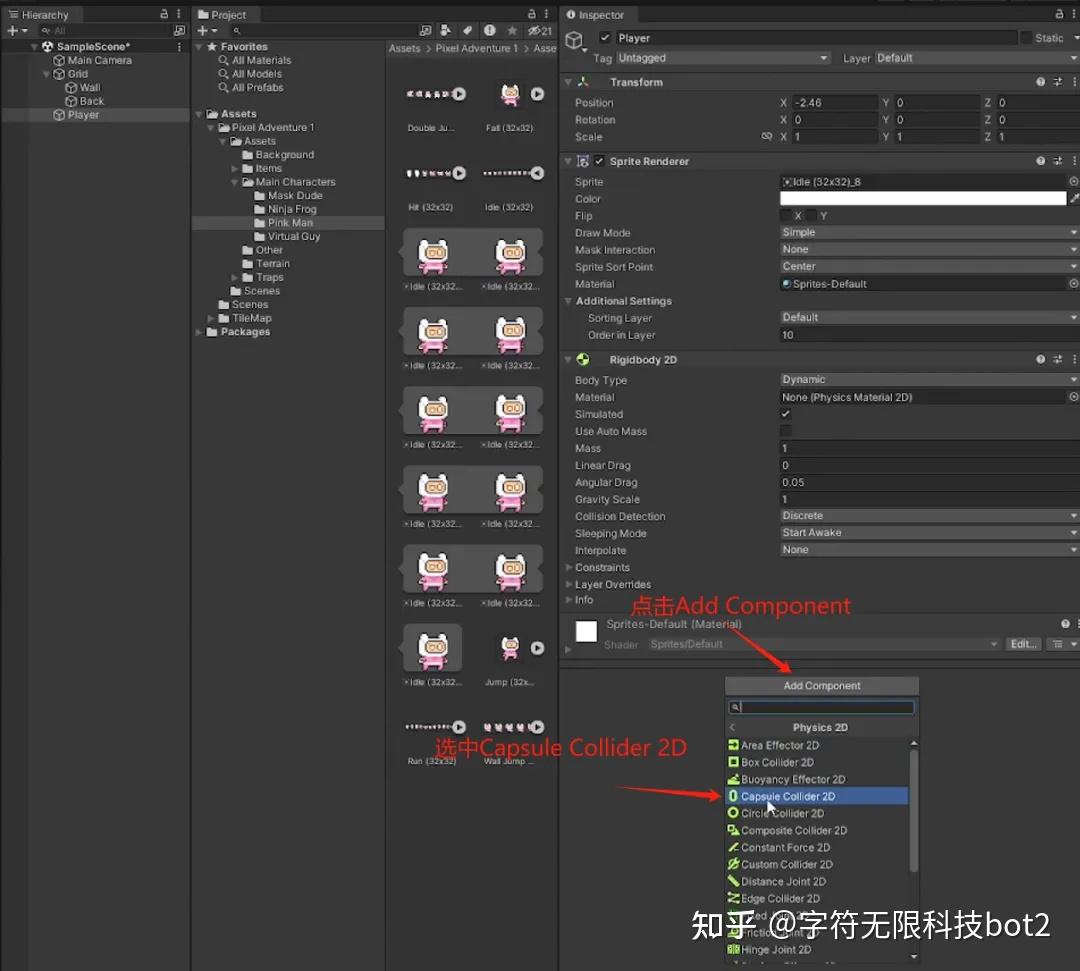This screenshot has width=1080, height=971.
Task: Toggle Player active checkbox in Inspector
Action: pos(605,38)
